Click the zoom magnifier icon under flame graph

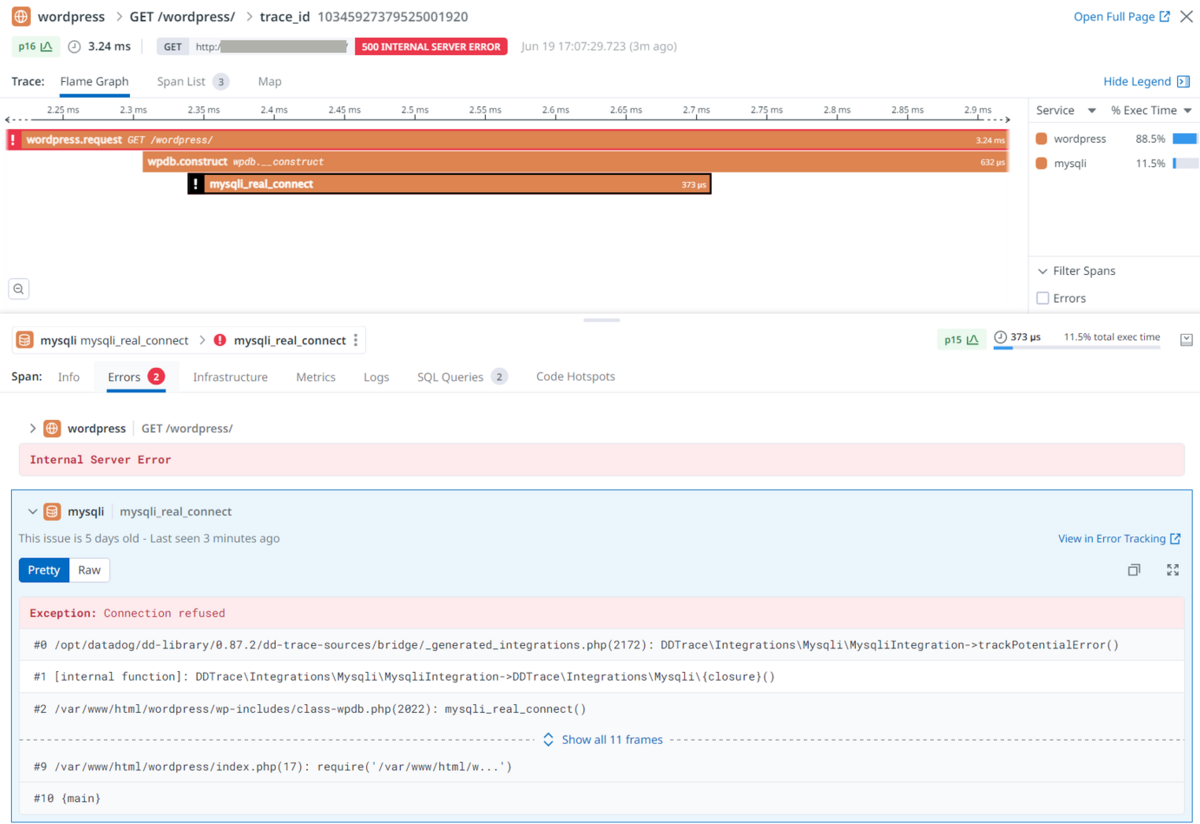point(19,289)
